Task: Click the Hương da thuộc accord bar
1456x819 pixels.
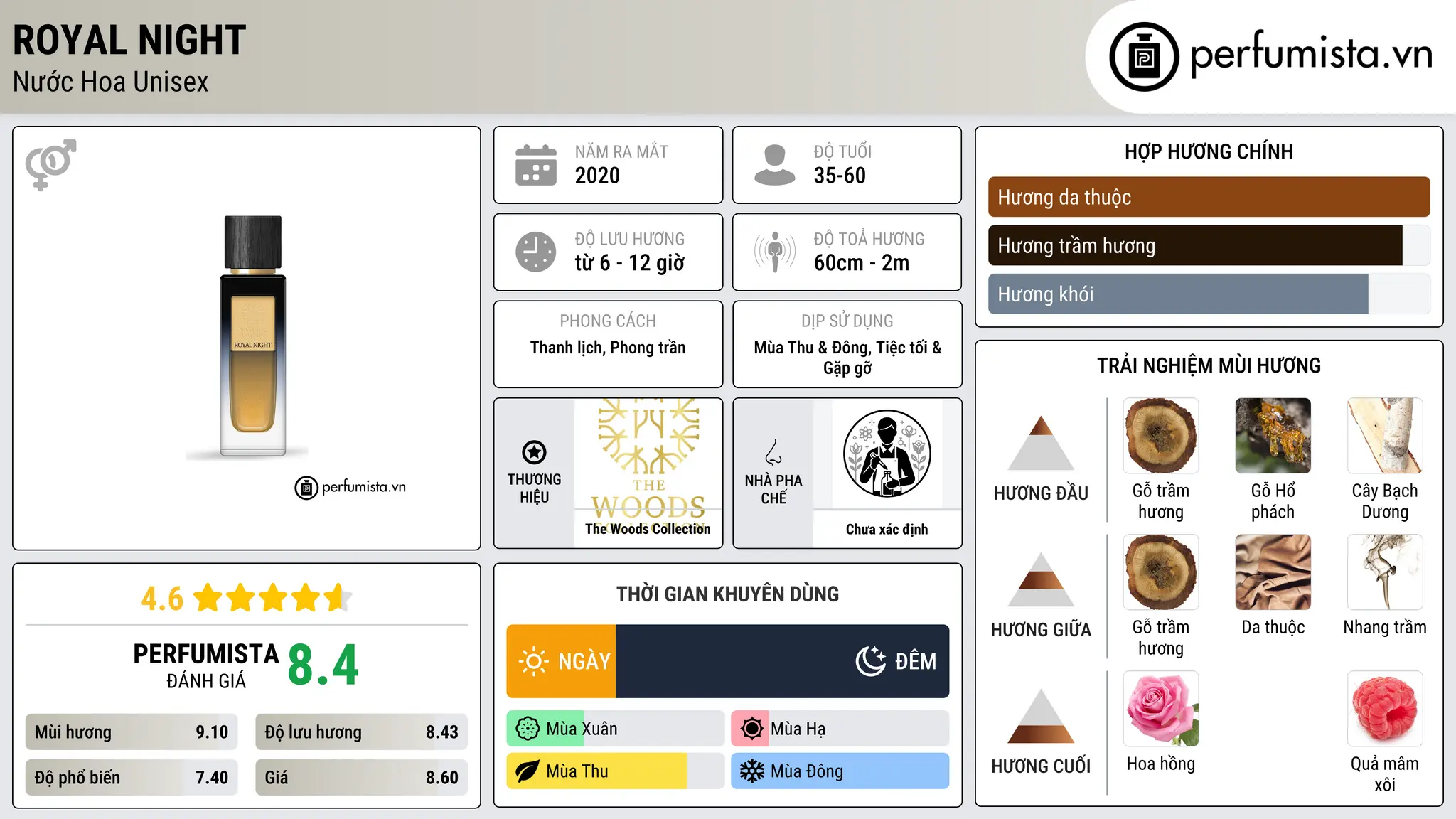Action: coord(1209,197)
